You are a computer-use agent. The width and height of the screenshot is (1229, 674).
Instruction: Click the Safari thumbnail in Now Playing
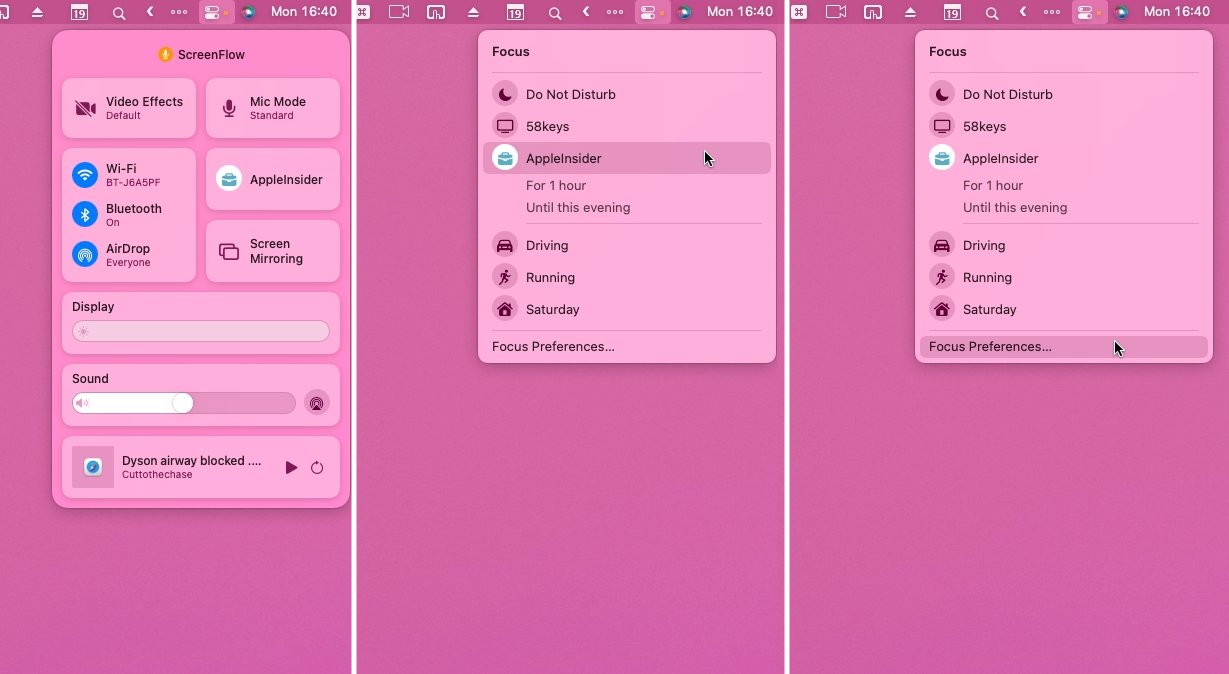[93, 467]
